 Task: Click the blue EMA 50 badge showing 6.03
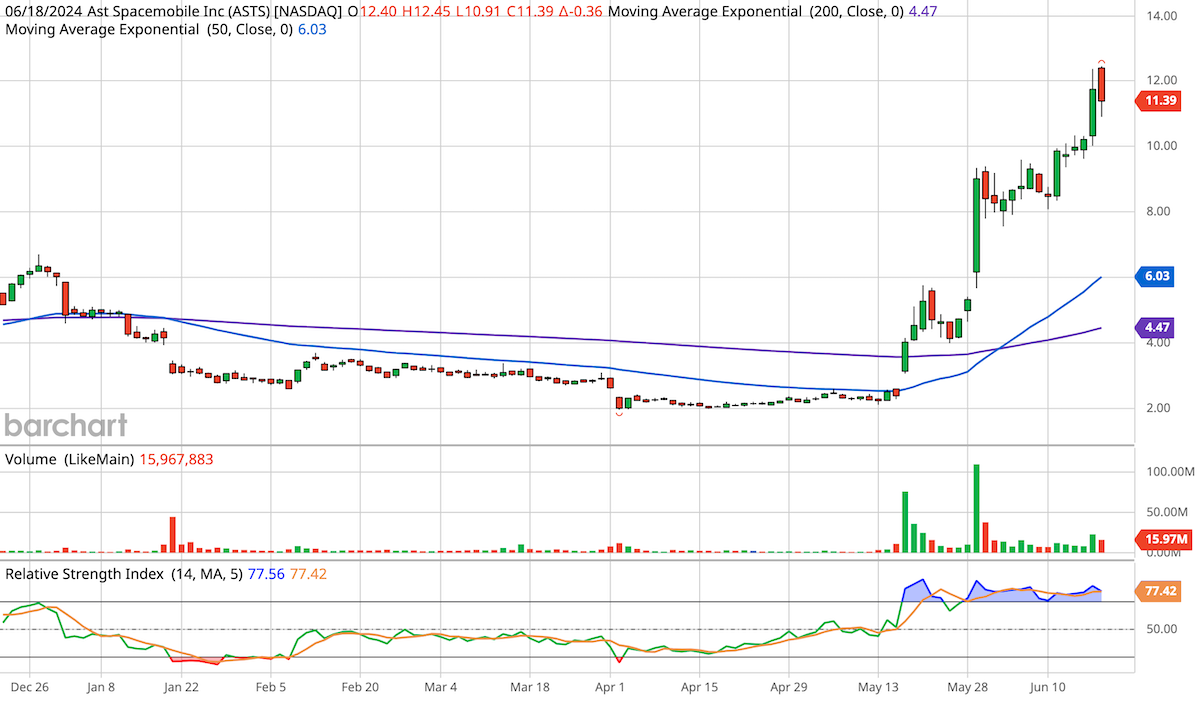coord(1155,277)
